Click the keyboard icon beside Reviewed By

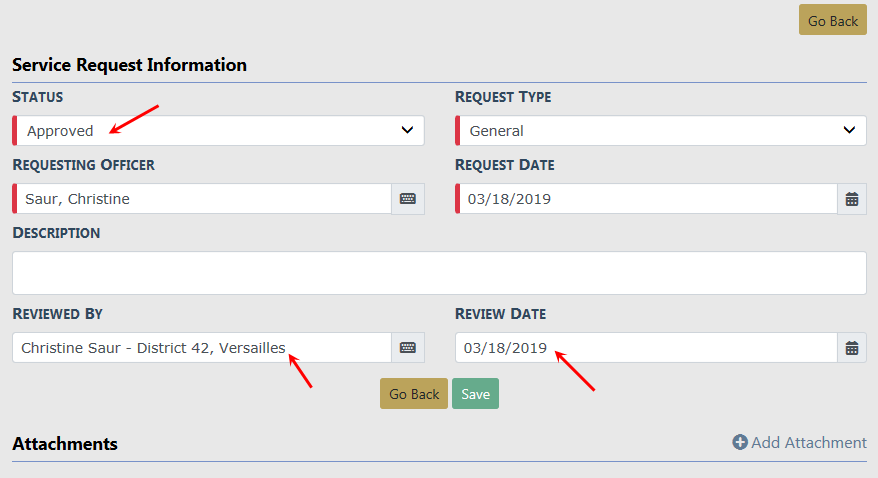coord(407,348)
